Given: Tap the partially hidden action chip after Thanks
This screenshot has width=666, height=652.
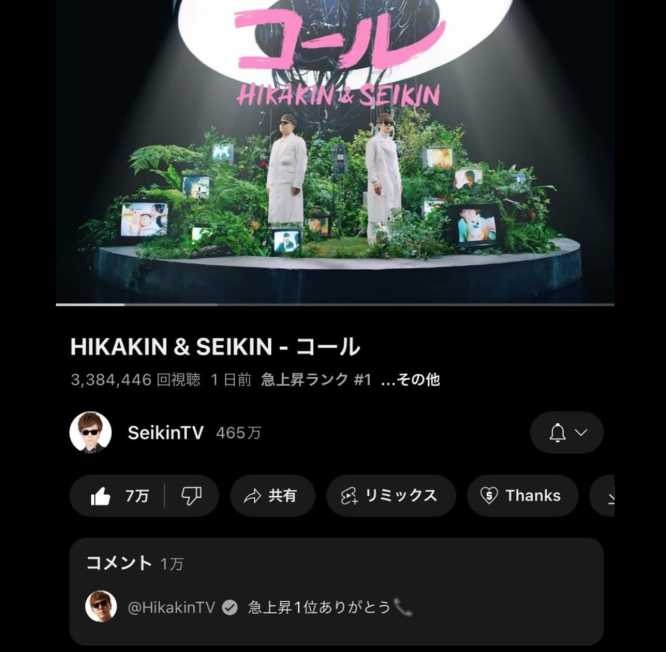Looking at the screenshot, I should (603, 496).
